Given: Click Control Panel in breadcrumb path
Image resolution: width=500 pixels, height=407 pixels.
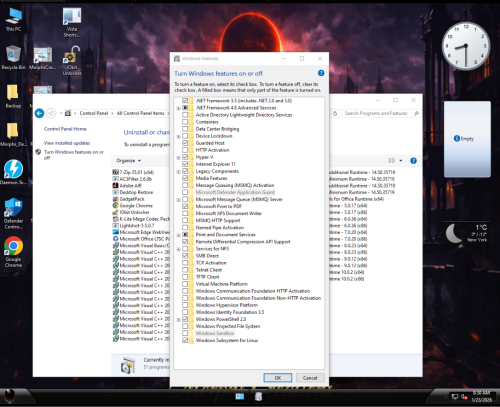Looking at the screenshot, I should [x=94, y=113].
